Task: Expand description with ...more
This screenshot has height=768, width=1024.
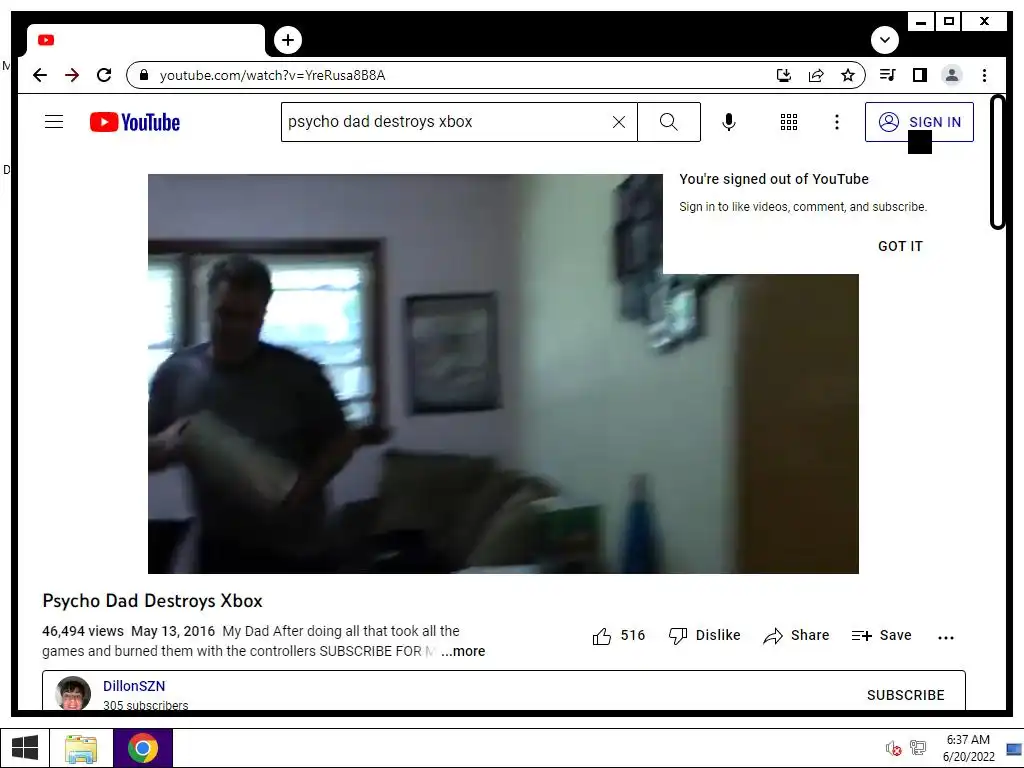Action: (x=463, y=651)
